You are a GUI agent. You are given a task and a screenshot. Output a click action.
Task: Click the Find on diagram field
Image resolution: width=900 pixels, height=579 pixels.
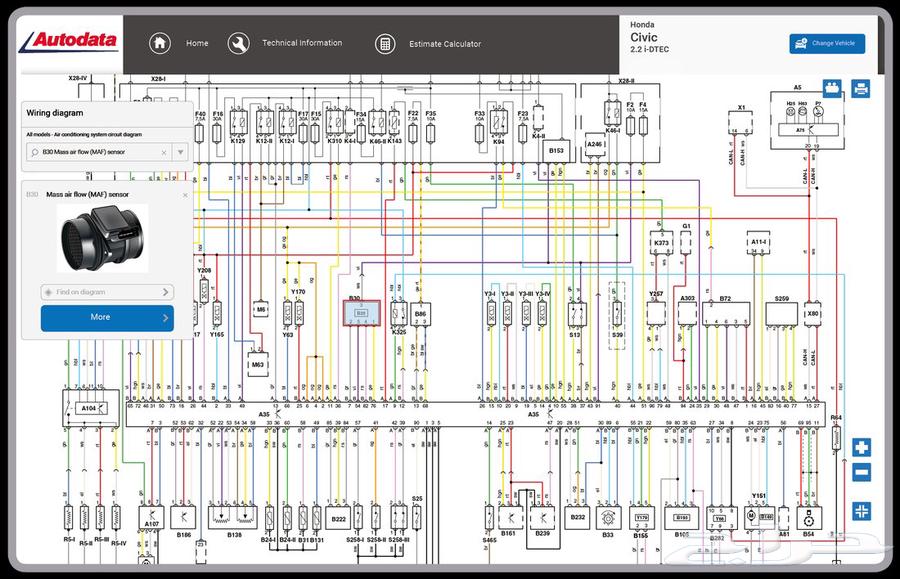106,292
